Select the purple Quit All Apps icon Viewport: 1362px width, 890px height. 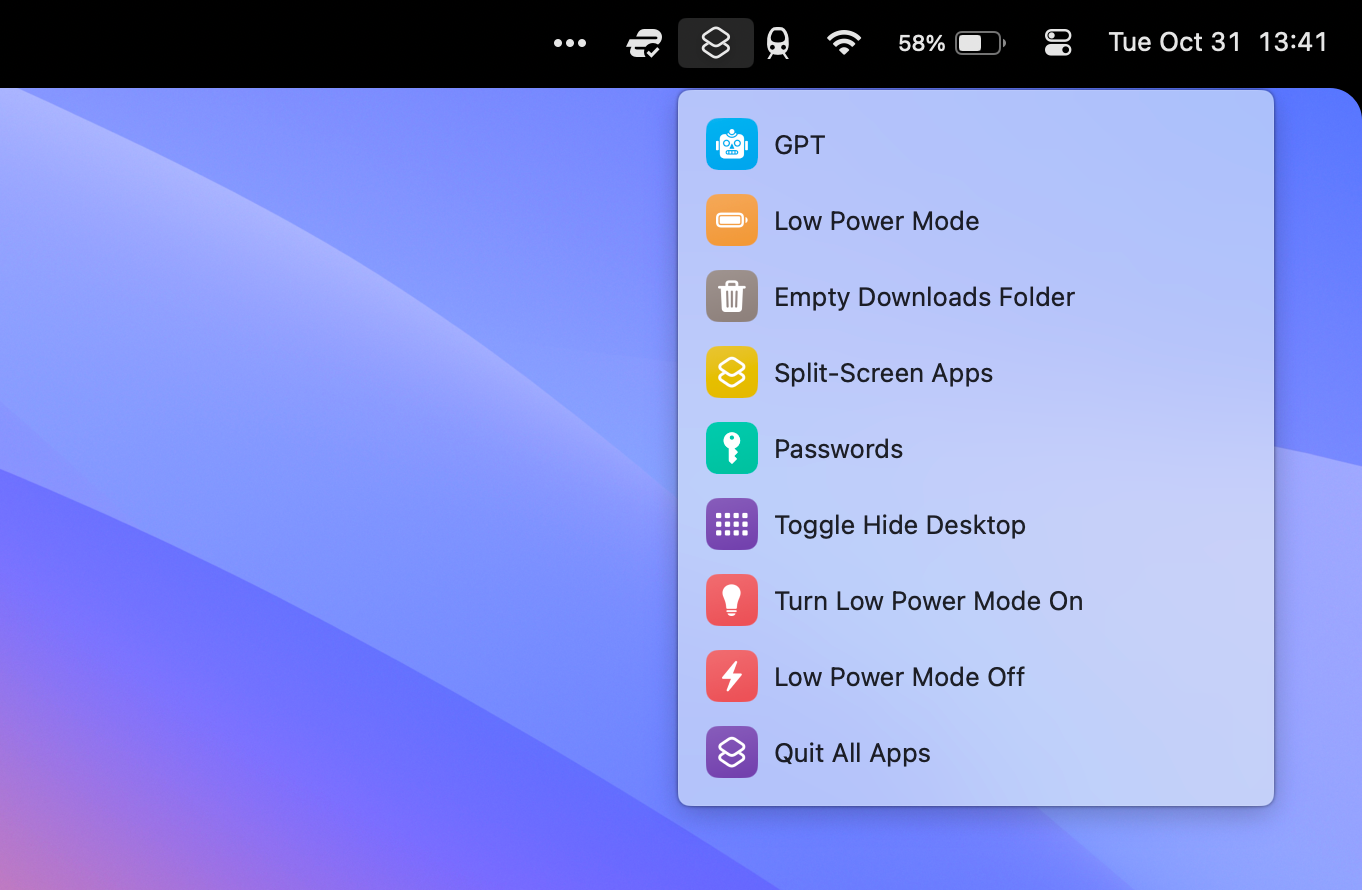click(731, 752)
